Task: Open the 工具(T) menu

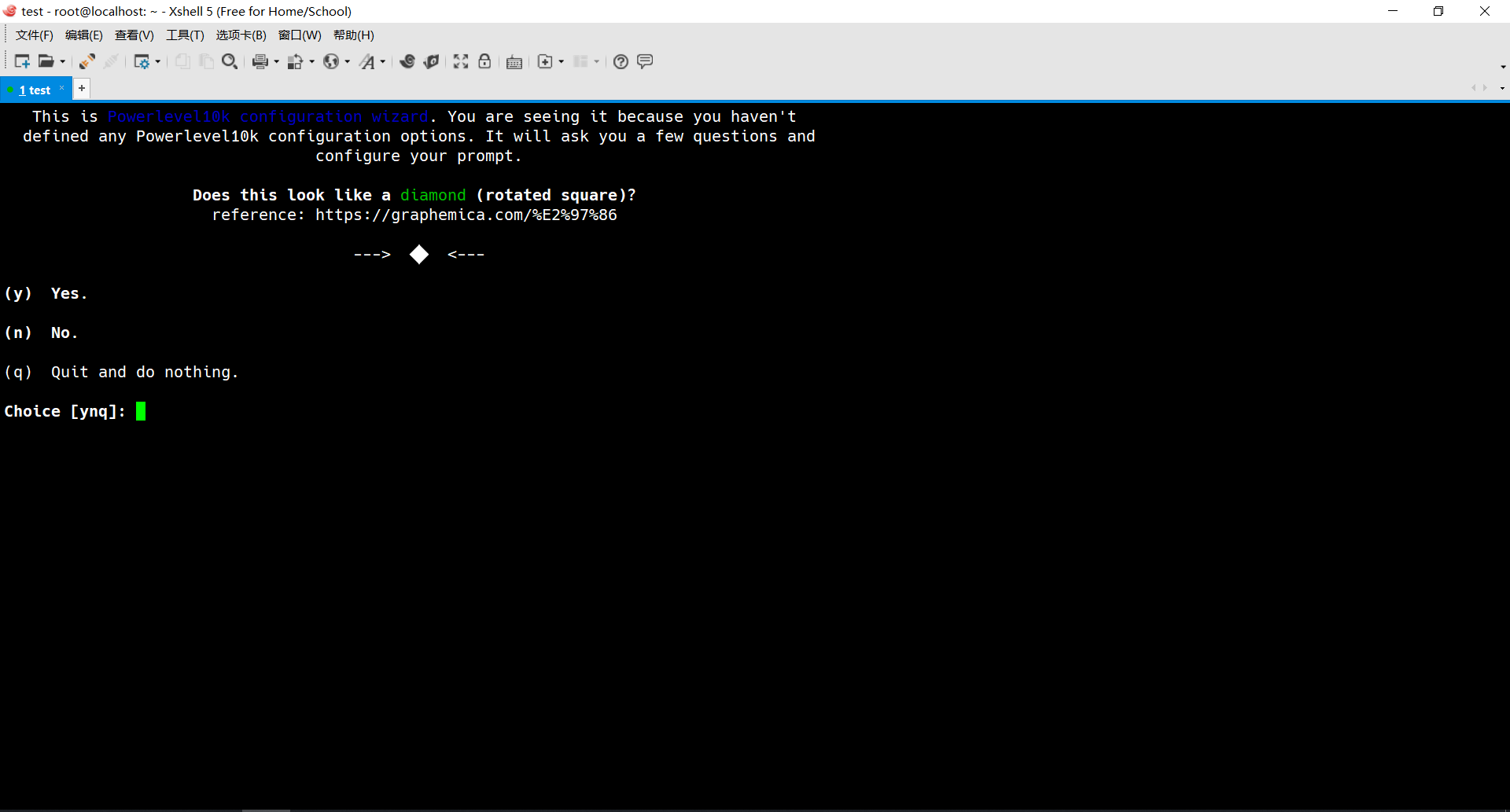Action: point(185,35)
